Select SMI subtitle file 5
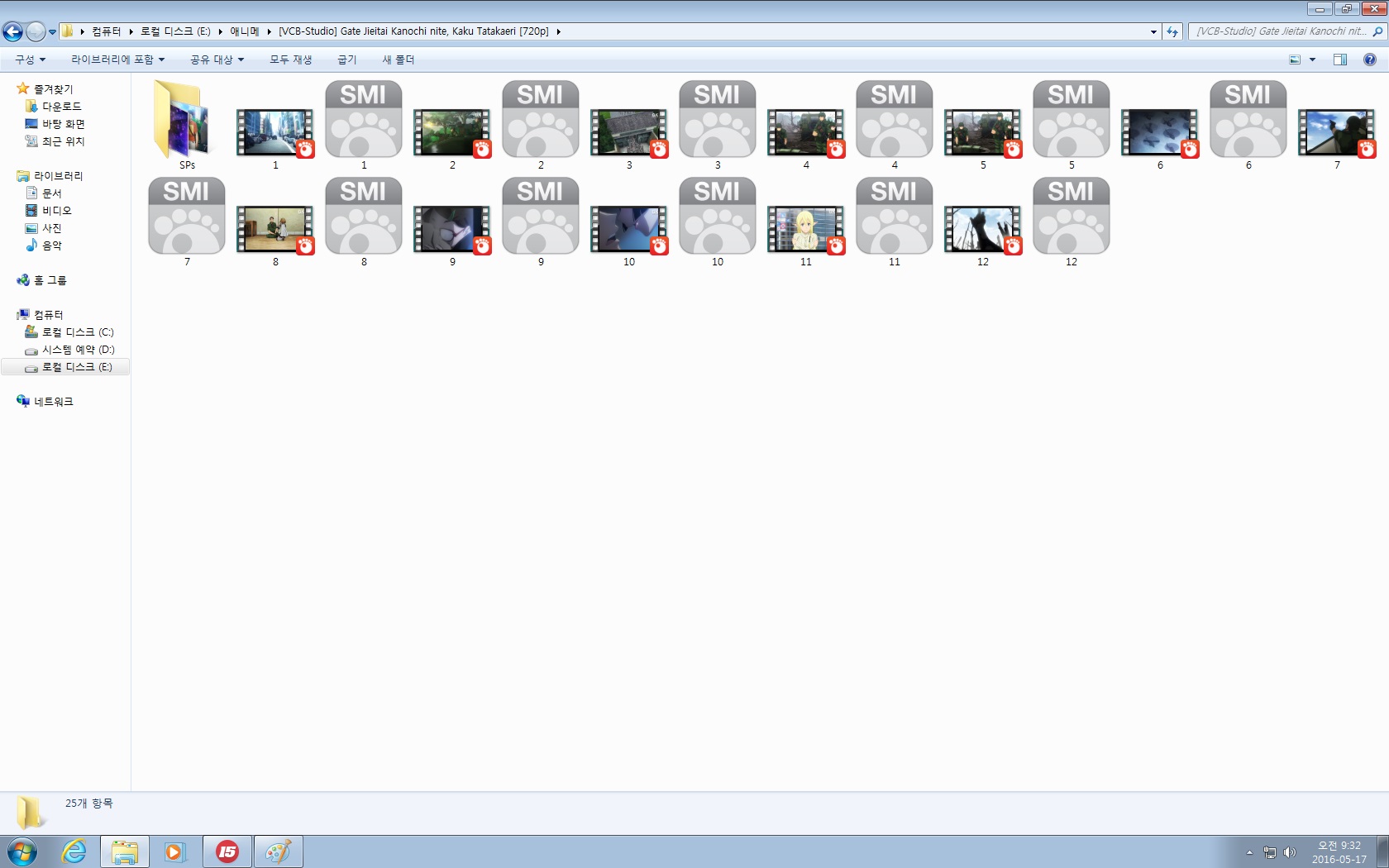The width and height of the screenshot is (1389, 868). click(x=1072, y=119)
